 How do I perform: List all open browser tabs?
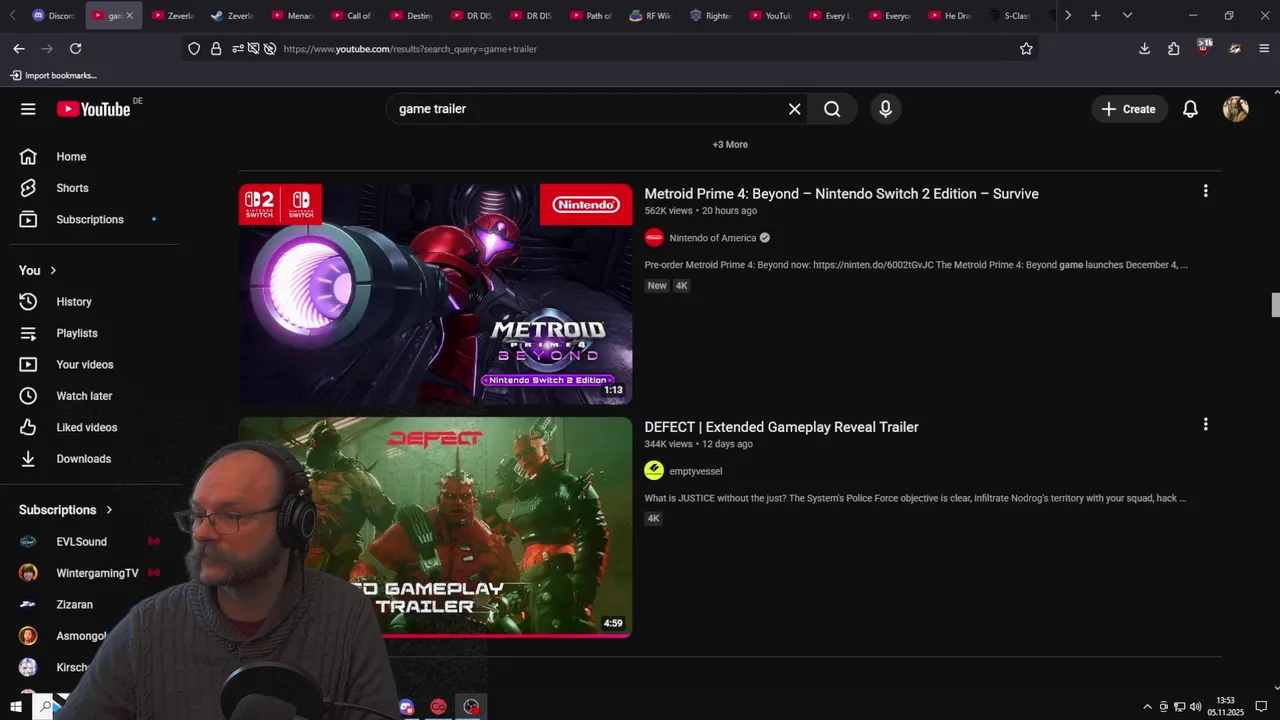(1127, 15)
